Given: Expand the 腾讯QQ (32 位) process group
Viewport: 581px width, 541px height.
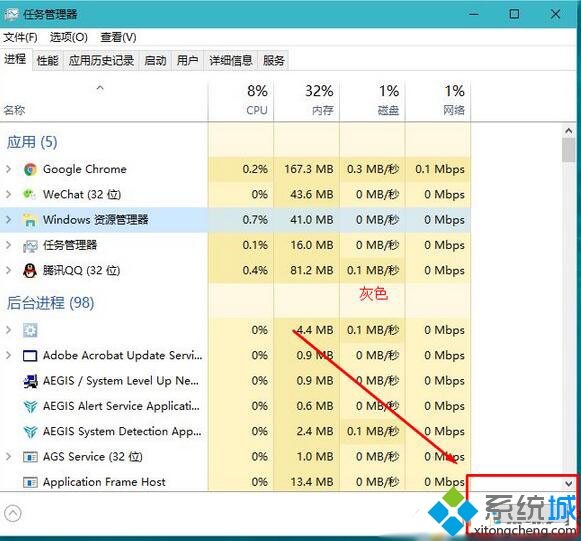Looking at the screenshot, I should tap(9, 270).
